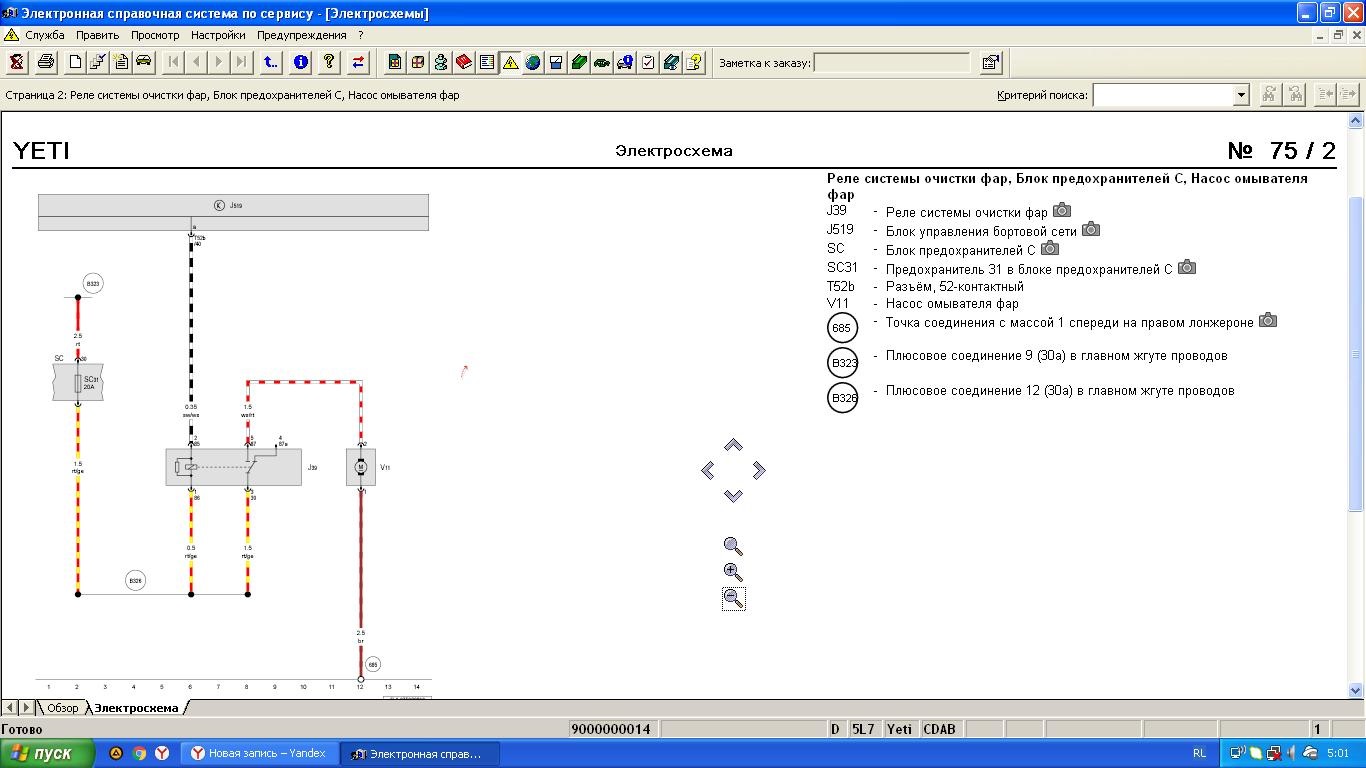Screen dimensions: 1366x768
Task: Open the Править menu
Action: [98, 35]
